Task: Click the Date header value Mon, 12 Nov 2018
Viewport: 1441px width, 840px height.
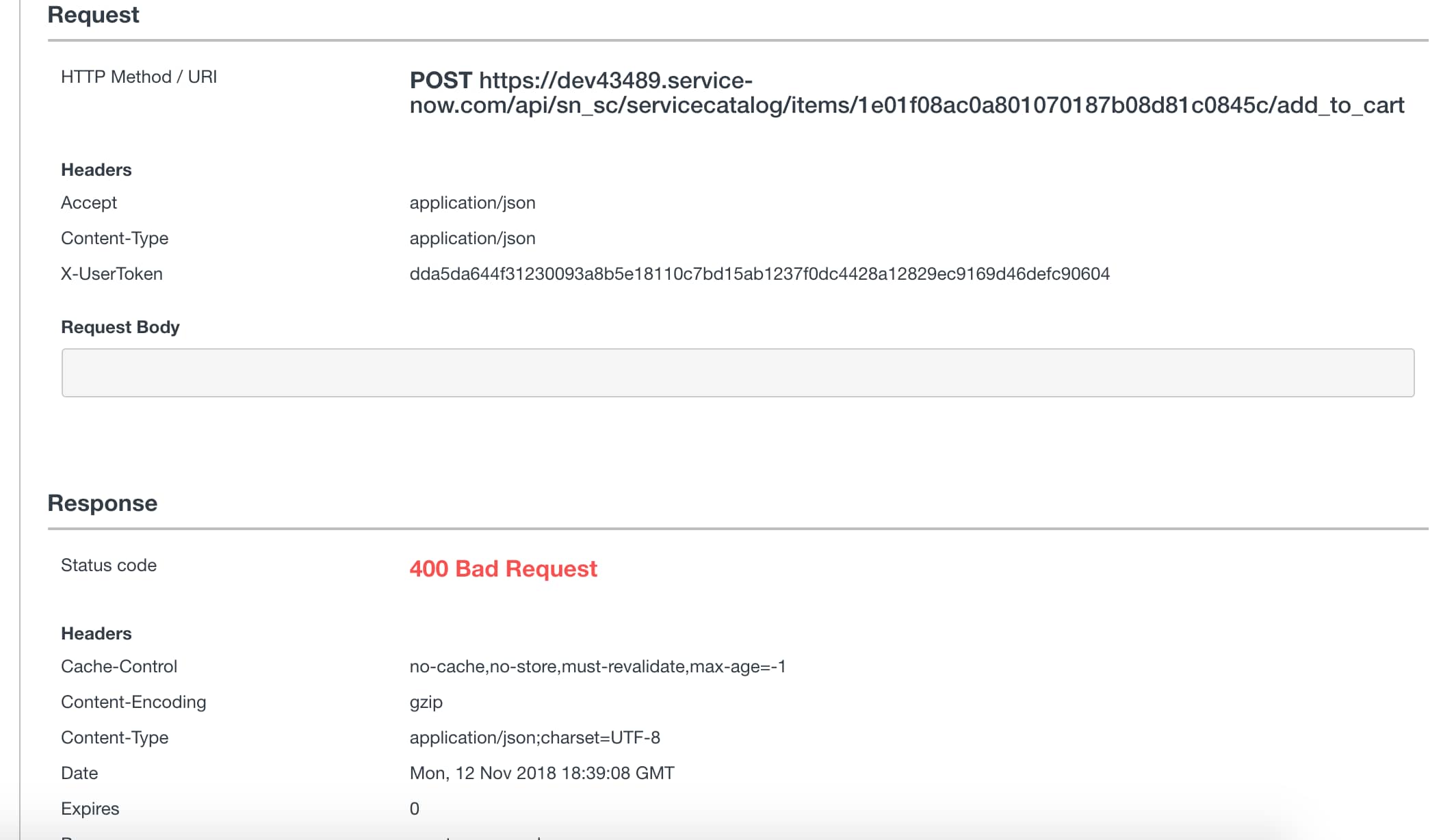Action: [x=542, y=773]
